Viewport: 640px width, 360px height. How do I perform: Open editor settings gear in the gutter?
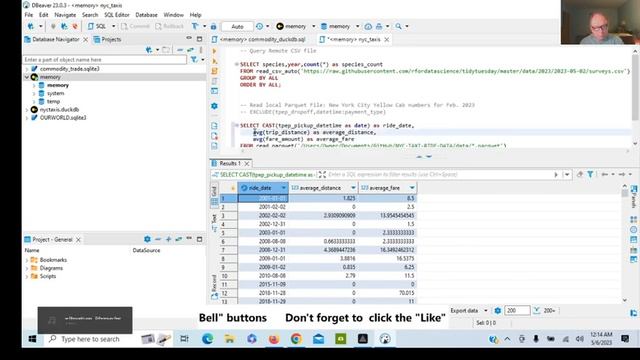coord(214,106)
